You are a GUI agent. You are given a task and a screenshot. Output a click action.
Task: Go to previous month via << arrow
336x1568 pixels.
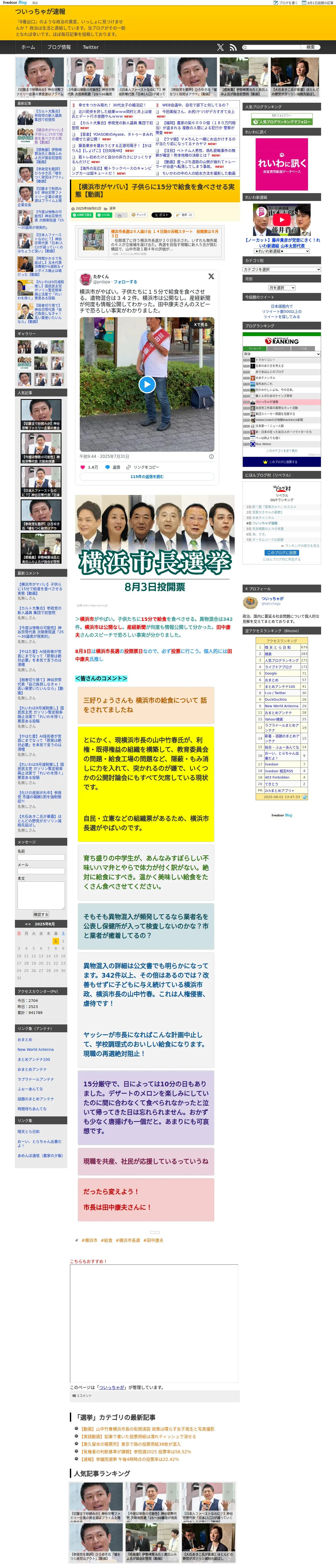click(27, 924)
